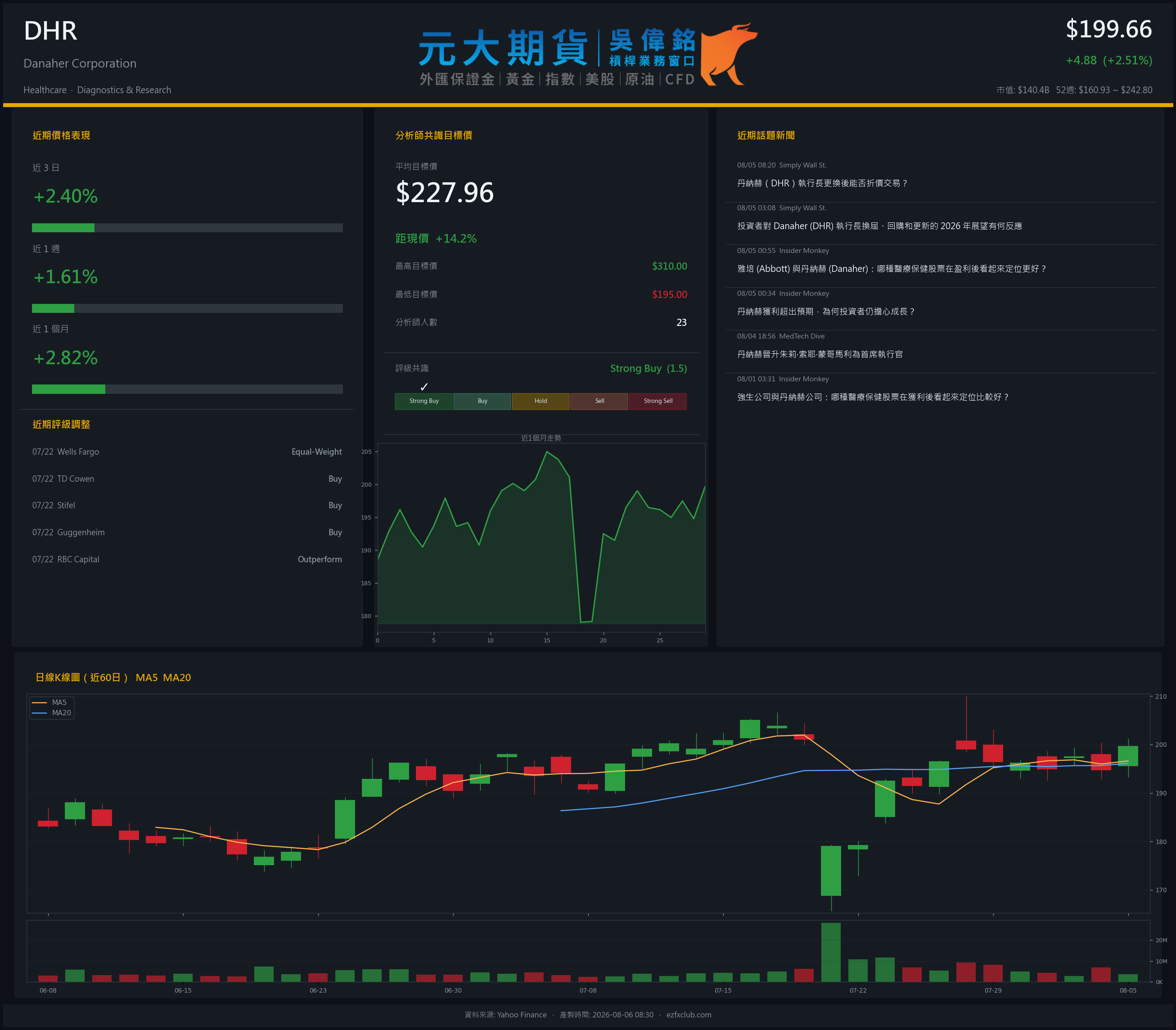Open the 強生公司與丹納赫公司 news headline
This screenshot has height=1030, width=1176.
(873, 397)
